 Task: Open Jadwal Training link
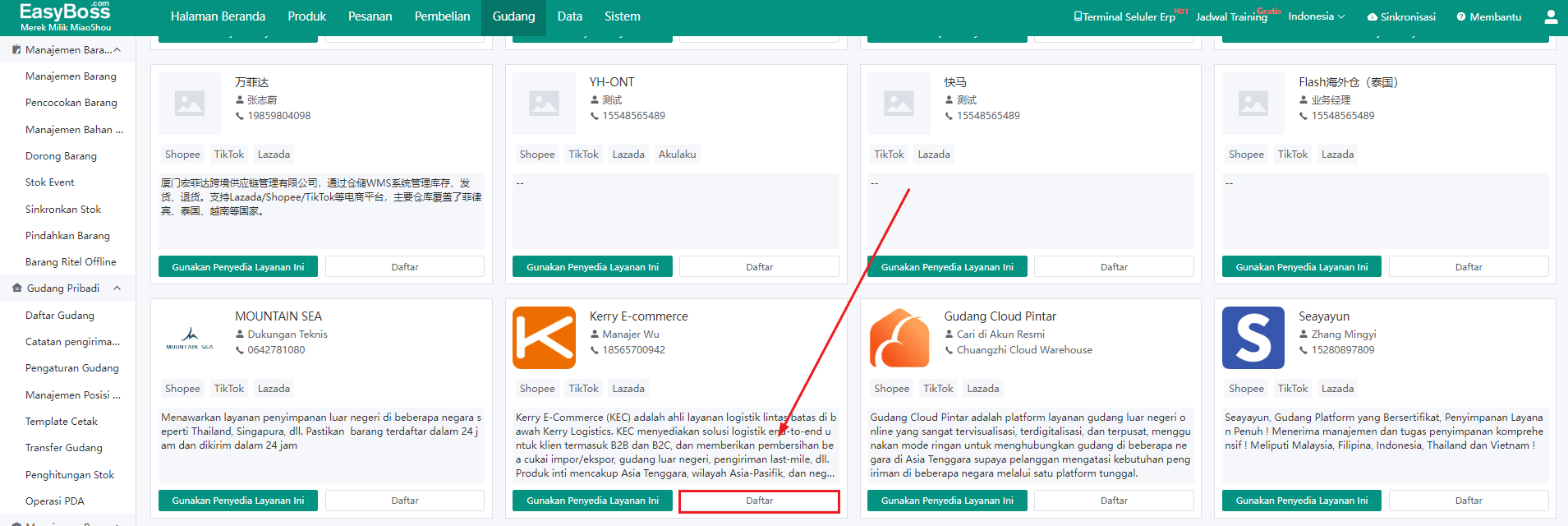point(1230,17)
